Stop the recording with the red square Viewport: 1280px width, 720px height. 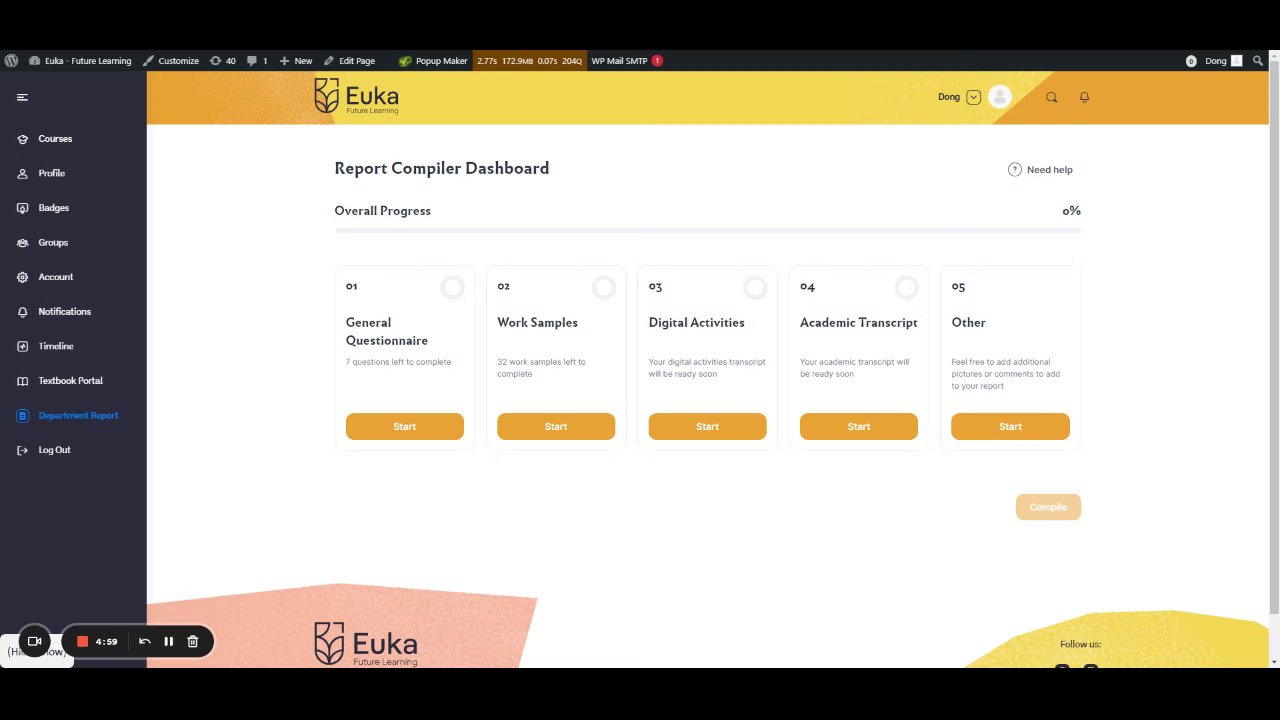point(83,642)
